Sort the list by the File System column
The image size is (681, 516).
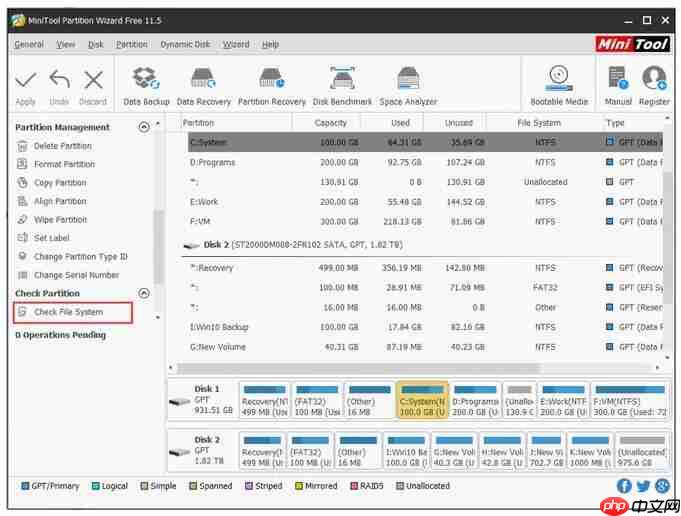pos(539,123)
